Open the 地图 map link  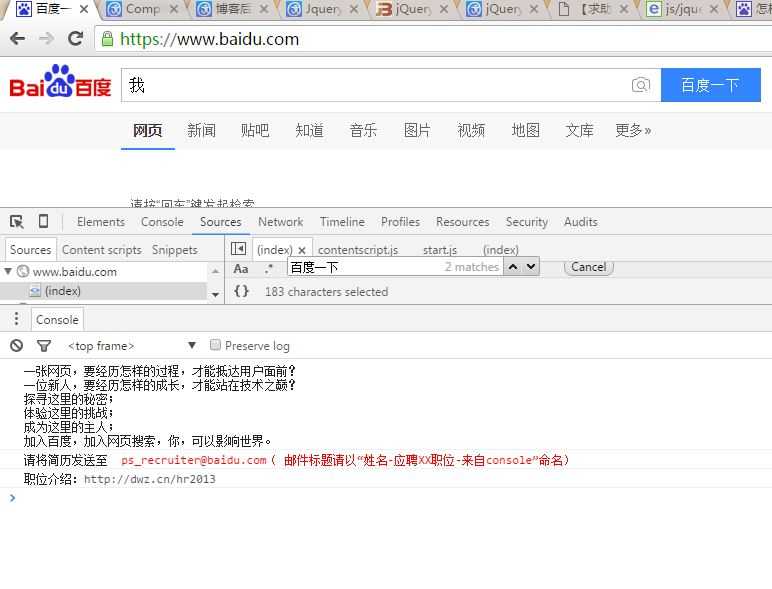click(525, 130)
